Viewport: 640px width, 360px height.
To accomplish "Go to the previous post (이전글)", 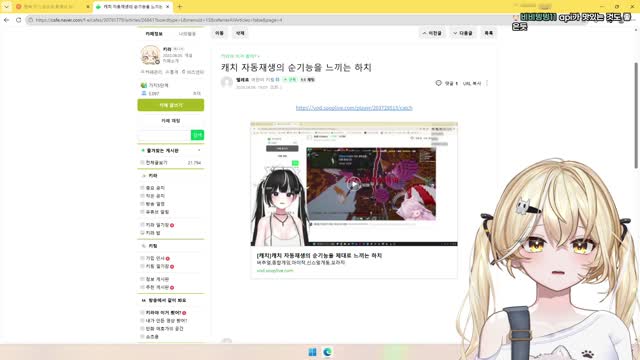I will pos(432,33).
